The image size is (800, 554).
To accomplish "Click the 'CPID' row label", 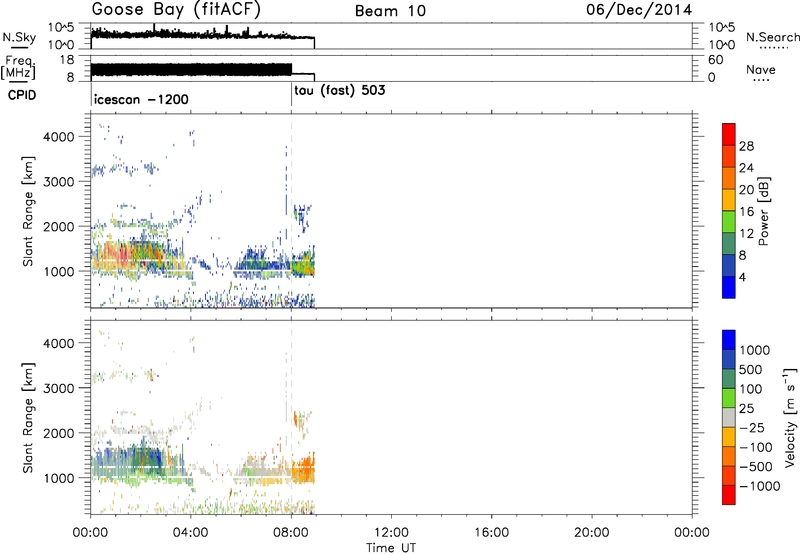I will (x=22, y=95).
